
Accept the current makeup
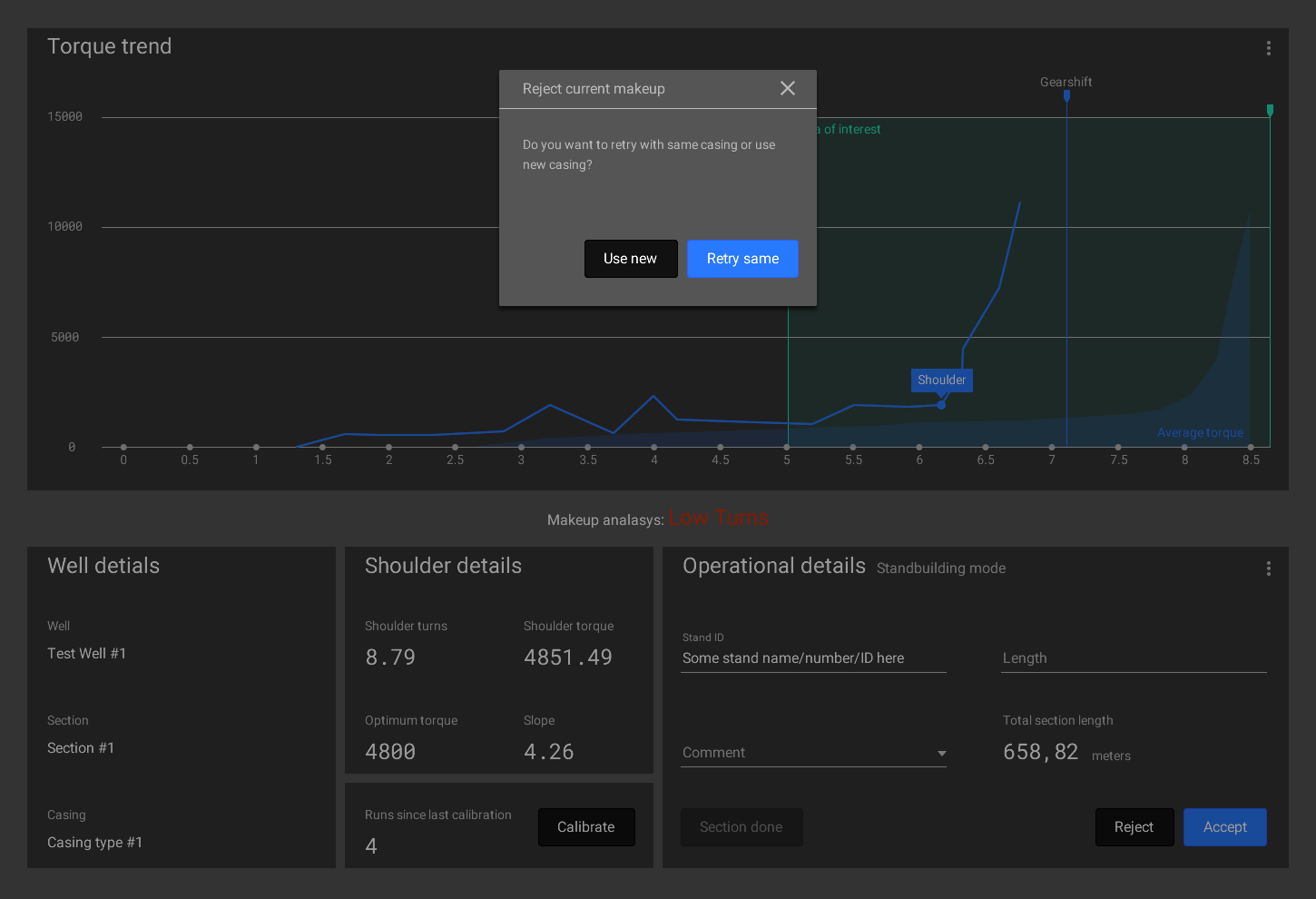pos(1225,827)
